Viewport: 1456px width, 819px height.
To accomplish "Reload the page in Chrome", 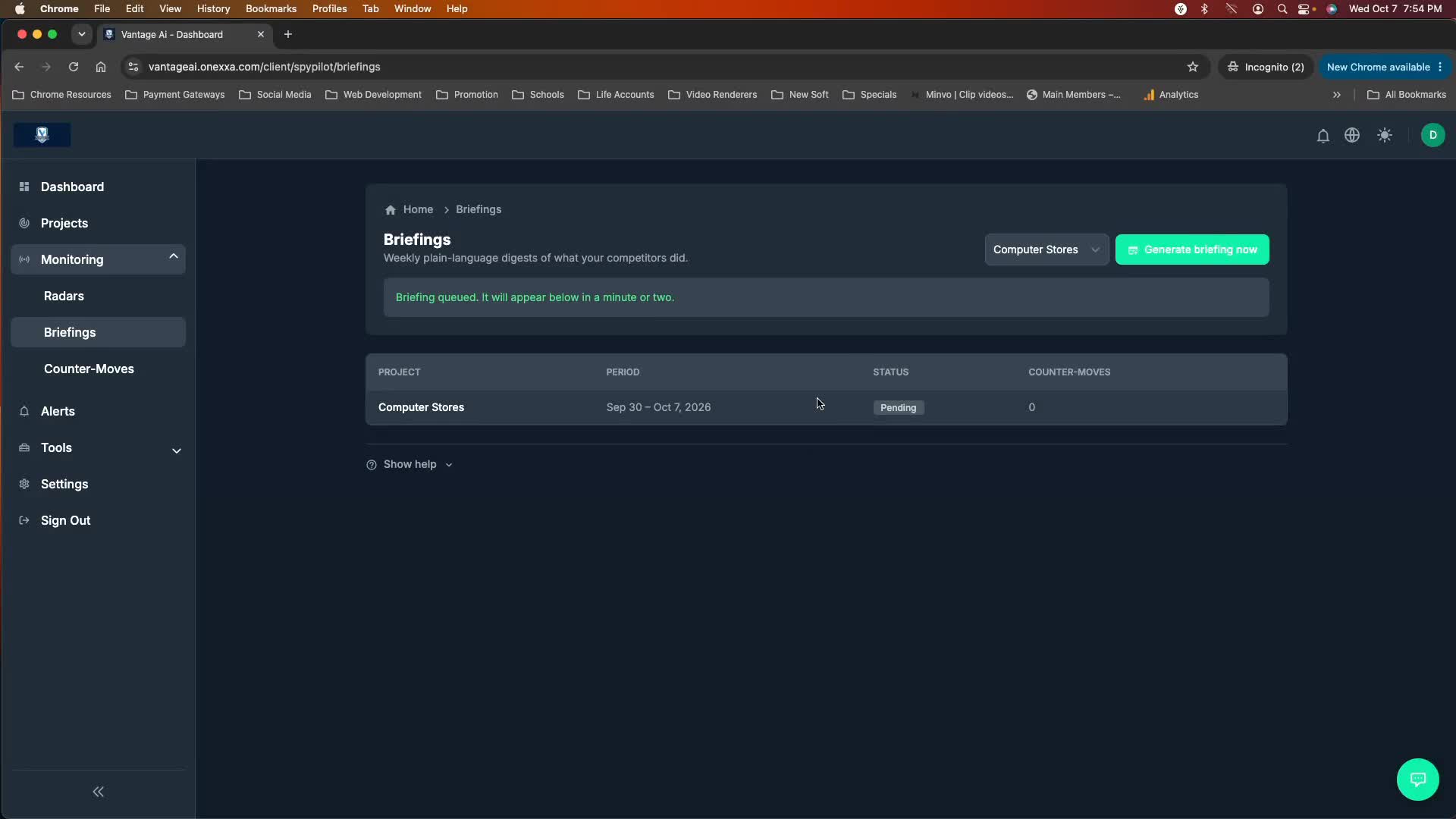I will [74, 67].
